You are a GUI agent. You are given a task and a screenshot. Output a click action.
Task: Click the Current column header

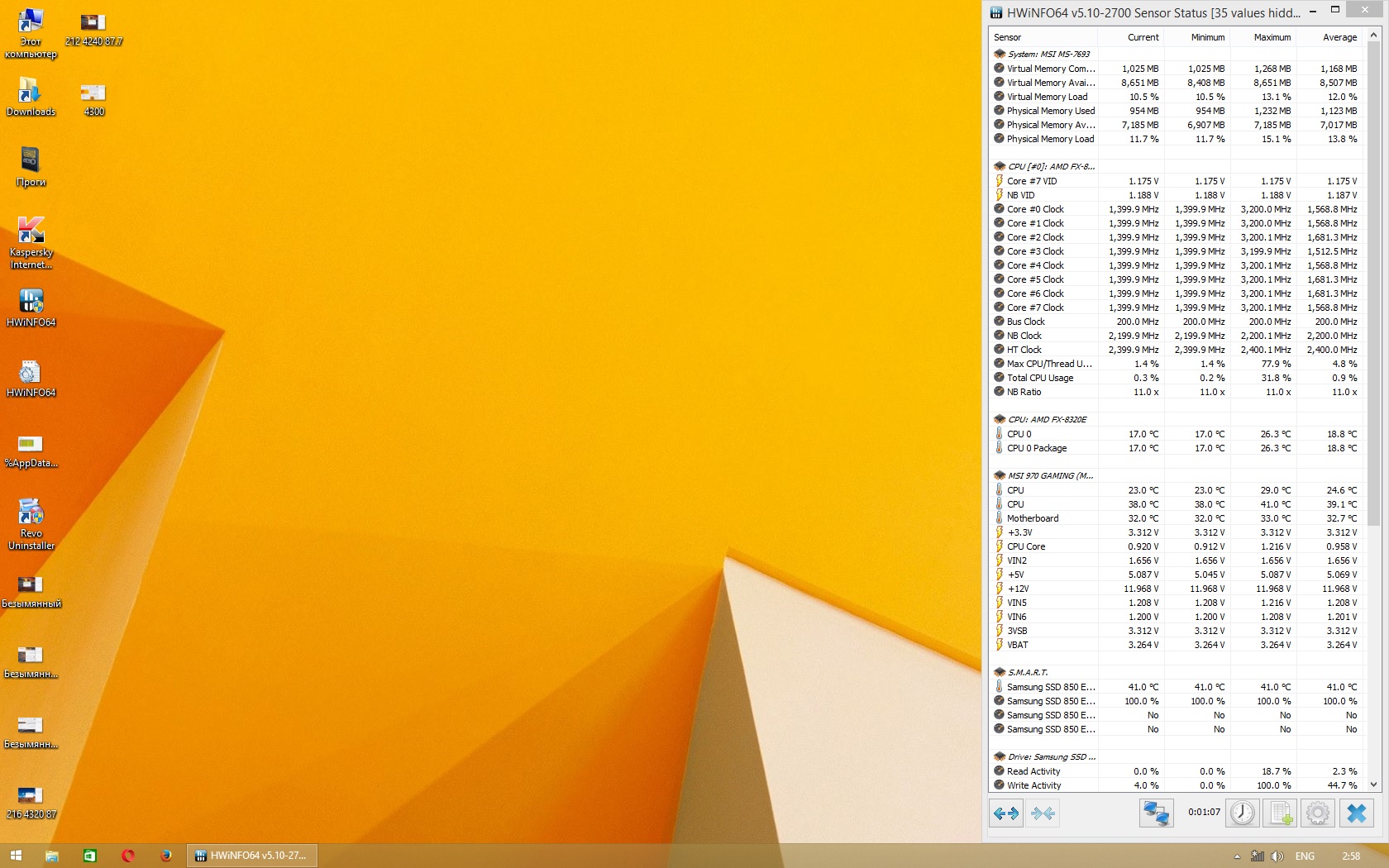tap(1131, 37)
